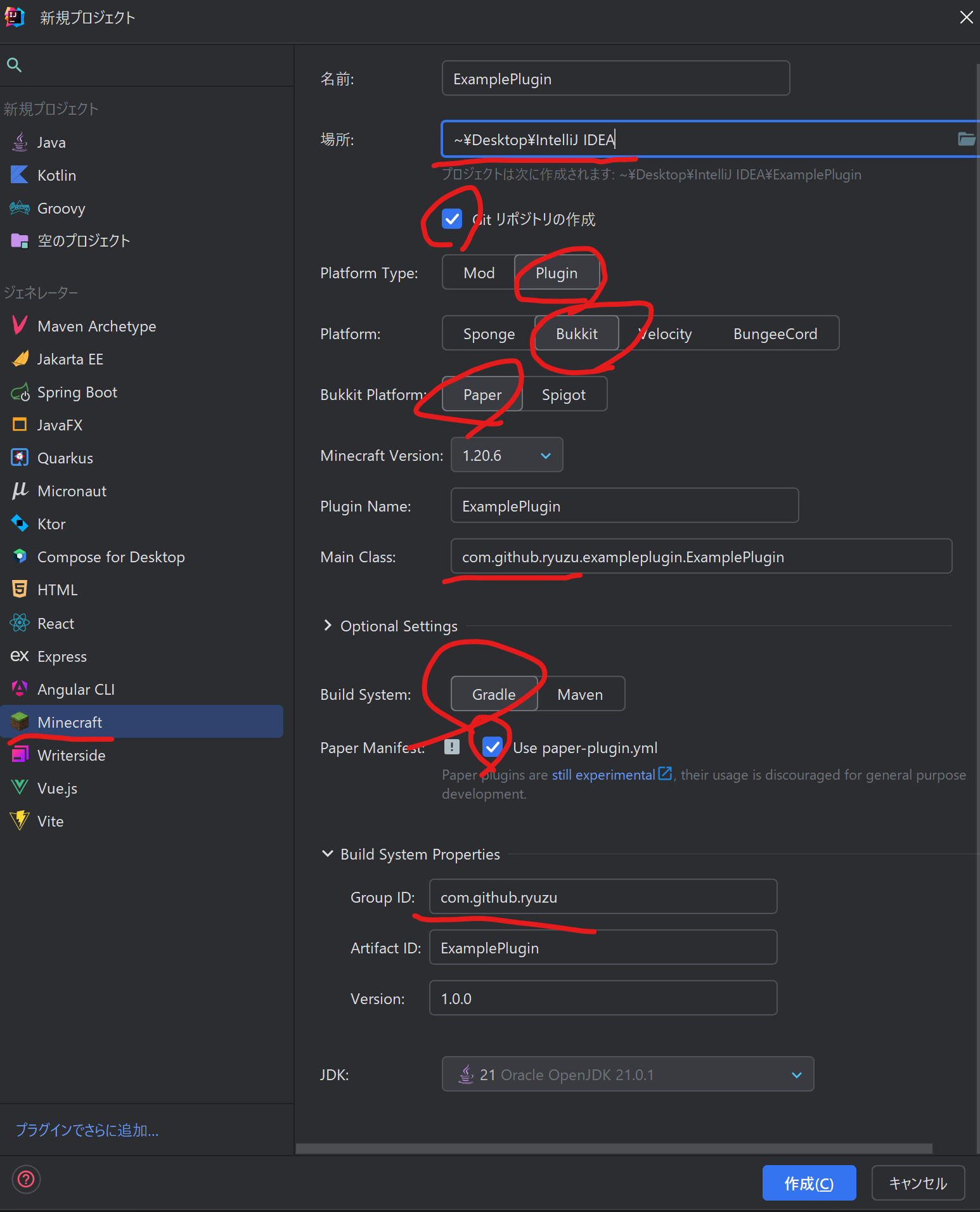Select BungeeCord platform
This screenshot has height=1212, width=980.
[x=775, y=333]
